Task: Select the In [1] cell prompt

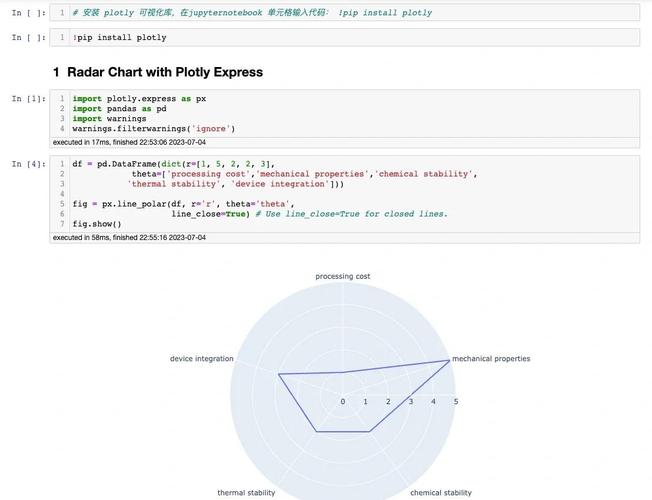Action: tap(28, 99)
